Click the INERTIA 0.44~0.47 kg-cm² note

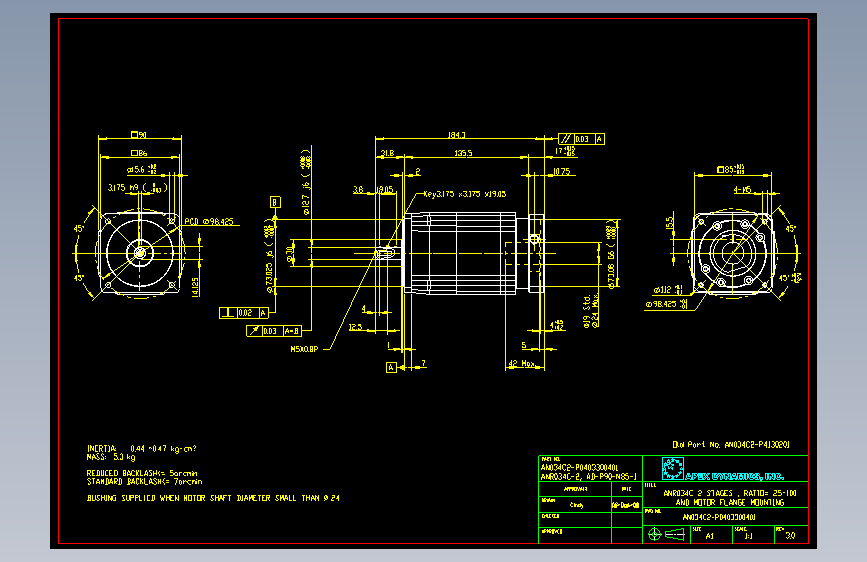click(142, 449)
